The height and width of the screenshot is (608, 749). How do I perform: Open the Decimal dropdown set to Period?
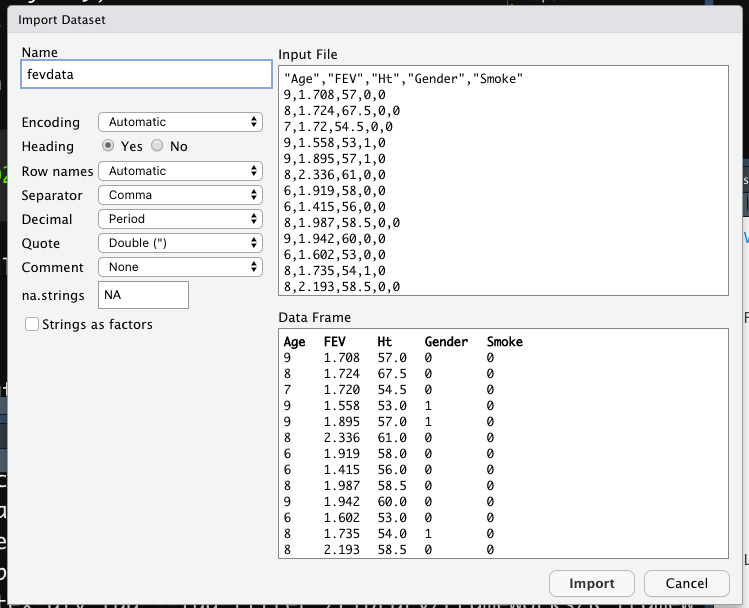[x=180, y=219]
